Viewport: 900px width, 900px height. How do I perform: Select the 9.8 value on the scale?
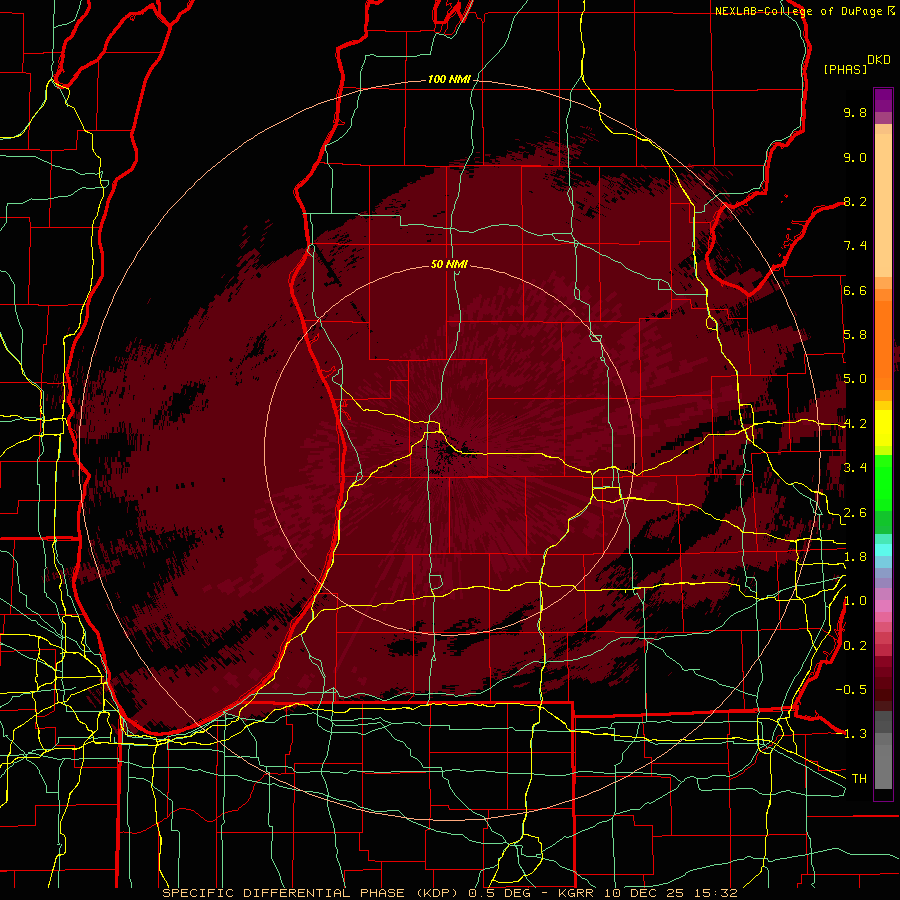click(x=855, y=112)
